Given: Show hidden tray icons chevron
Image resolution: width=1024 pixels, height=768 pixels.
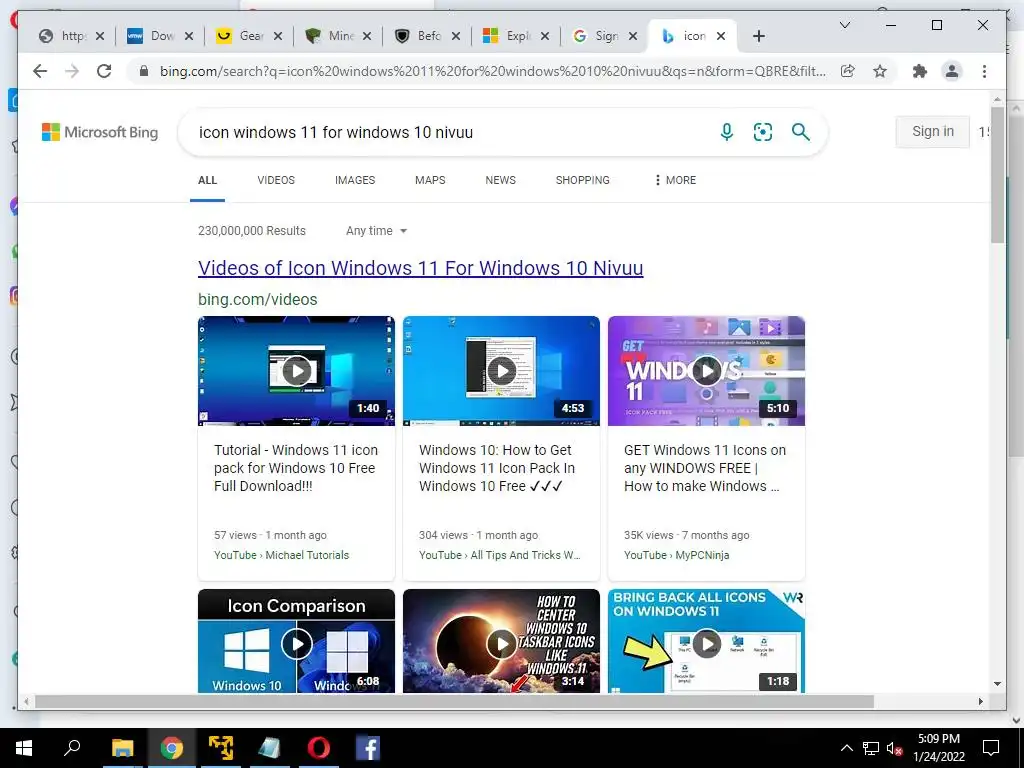Looking at the screenshot, I should [x=846, y=748].
